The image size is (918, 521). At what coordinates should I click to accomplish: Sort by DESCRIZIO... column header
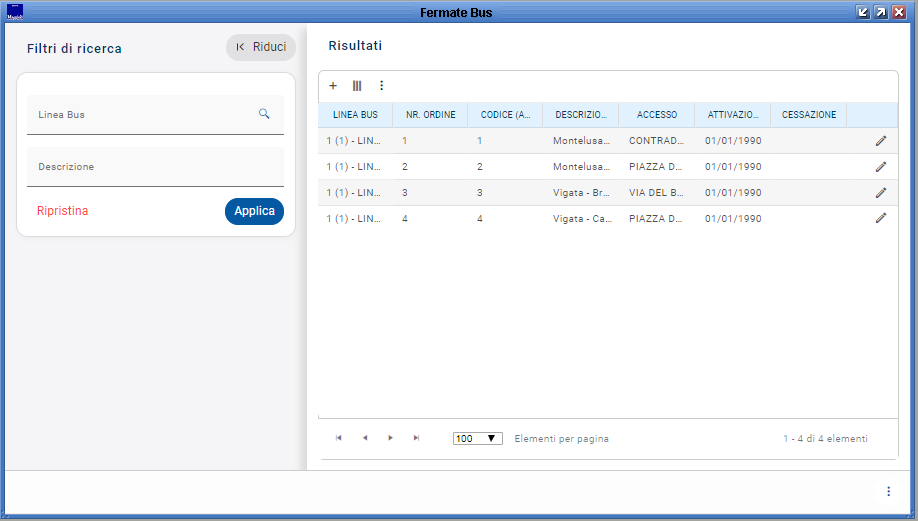(x=581, y=115)
